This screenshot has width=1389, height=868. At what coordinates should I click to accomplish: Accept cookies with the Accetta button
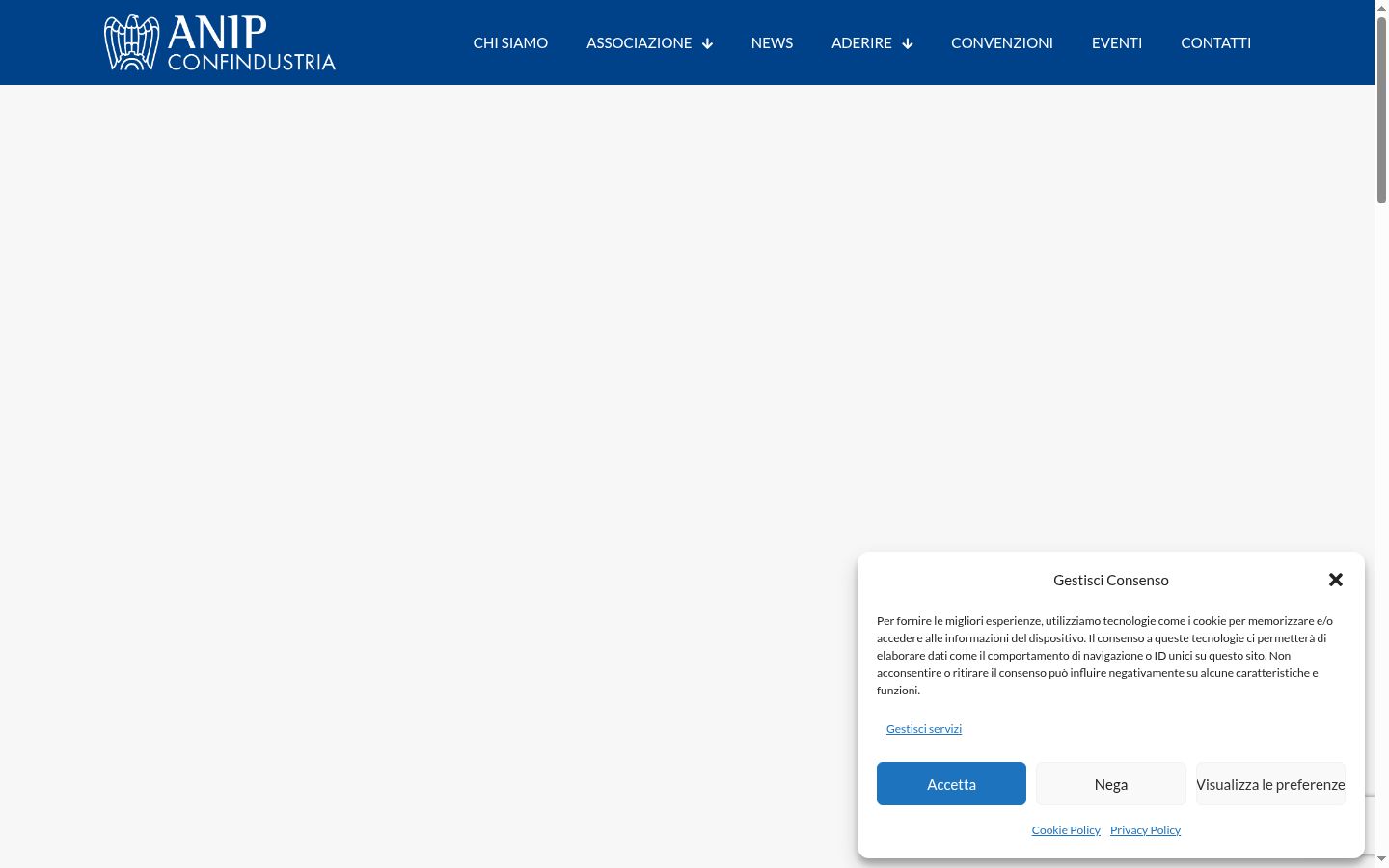point(951,784)
